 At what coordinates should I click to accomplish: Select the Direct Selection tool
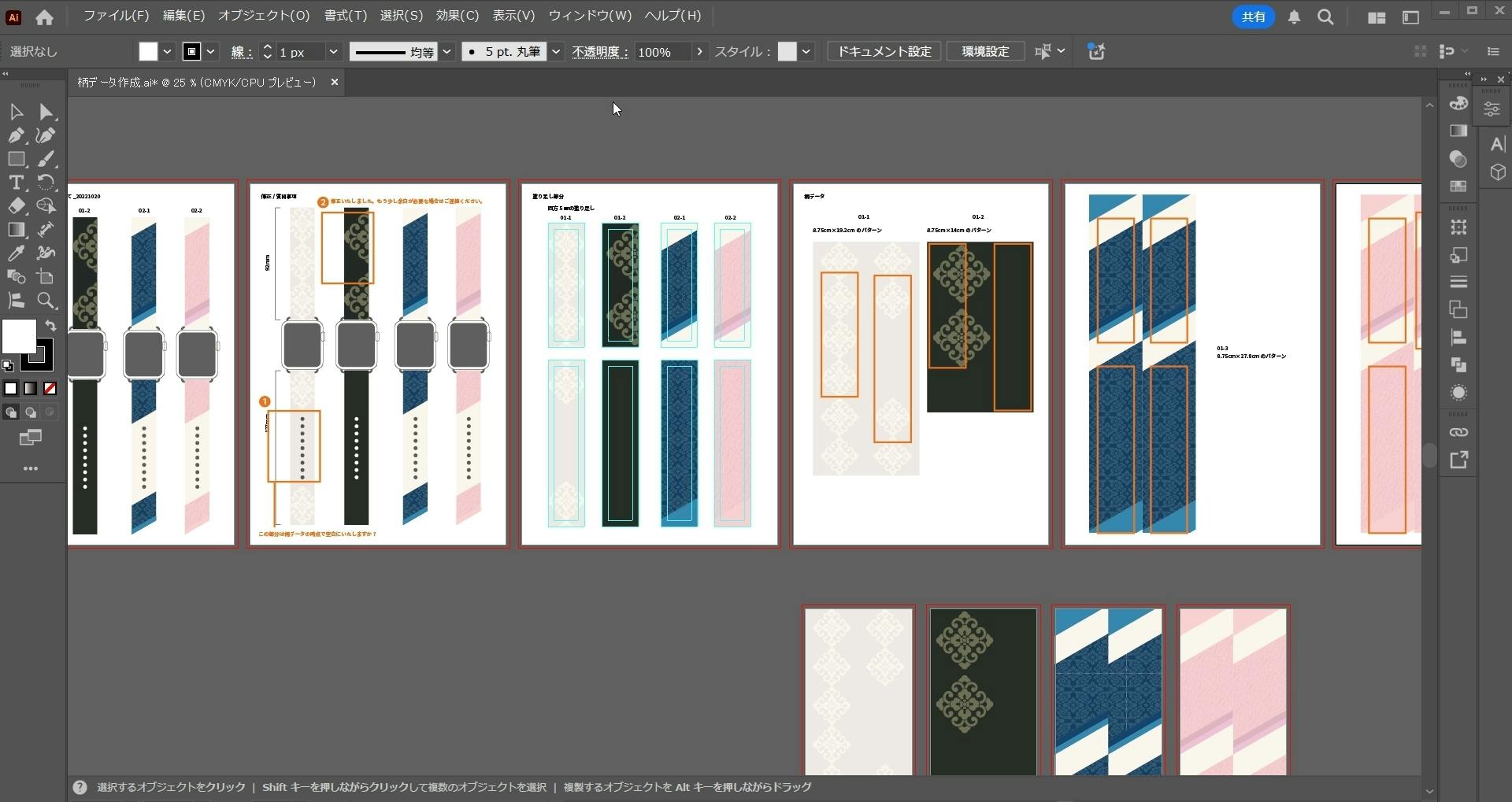(x=46, y=112)
